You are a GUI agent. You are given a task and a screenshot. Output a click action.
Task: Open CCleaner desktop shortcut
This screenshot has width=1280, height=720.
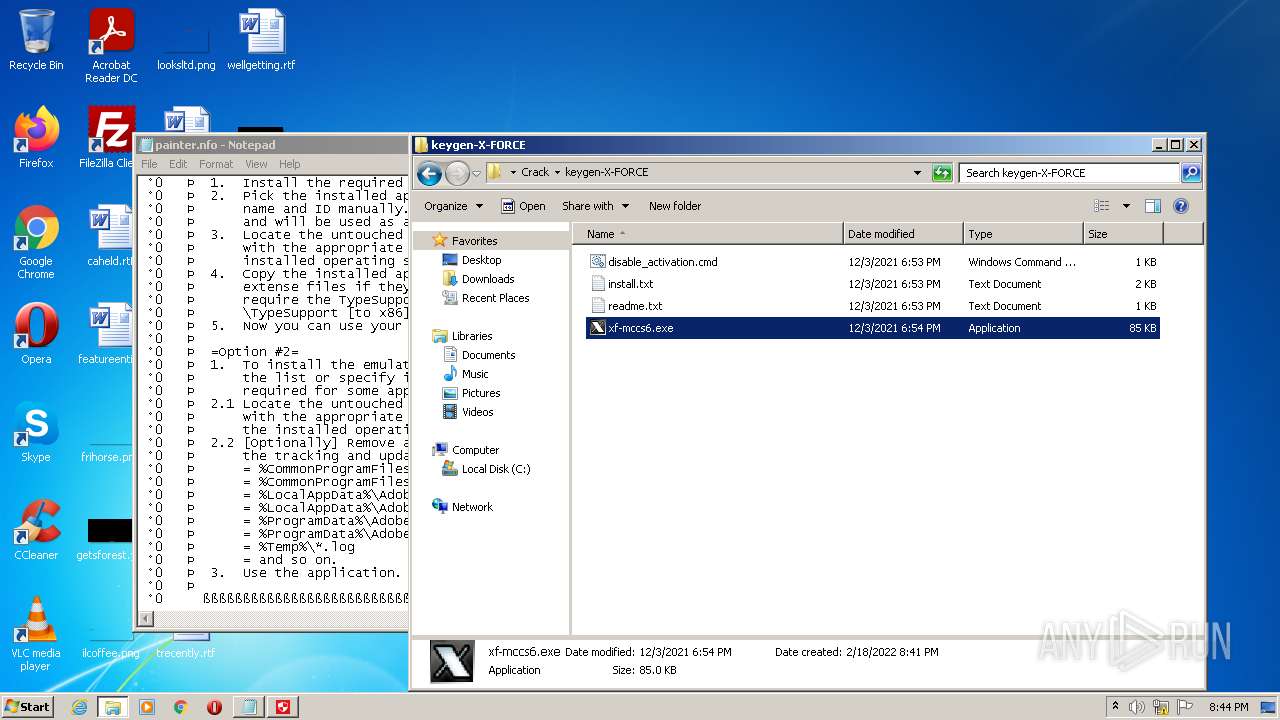(x=36, y=531)
